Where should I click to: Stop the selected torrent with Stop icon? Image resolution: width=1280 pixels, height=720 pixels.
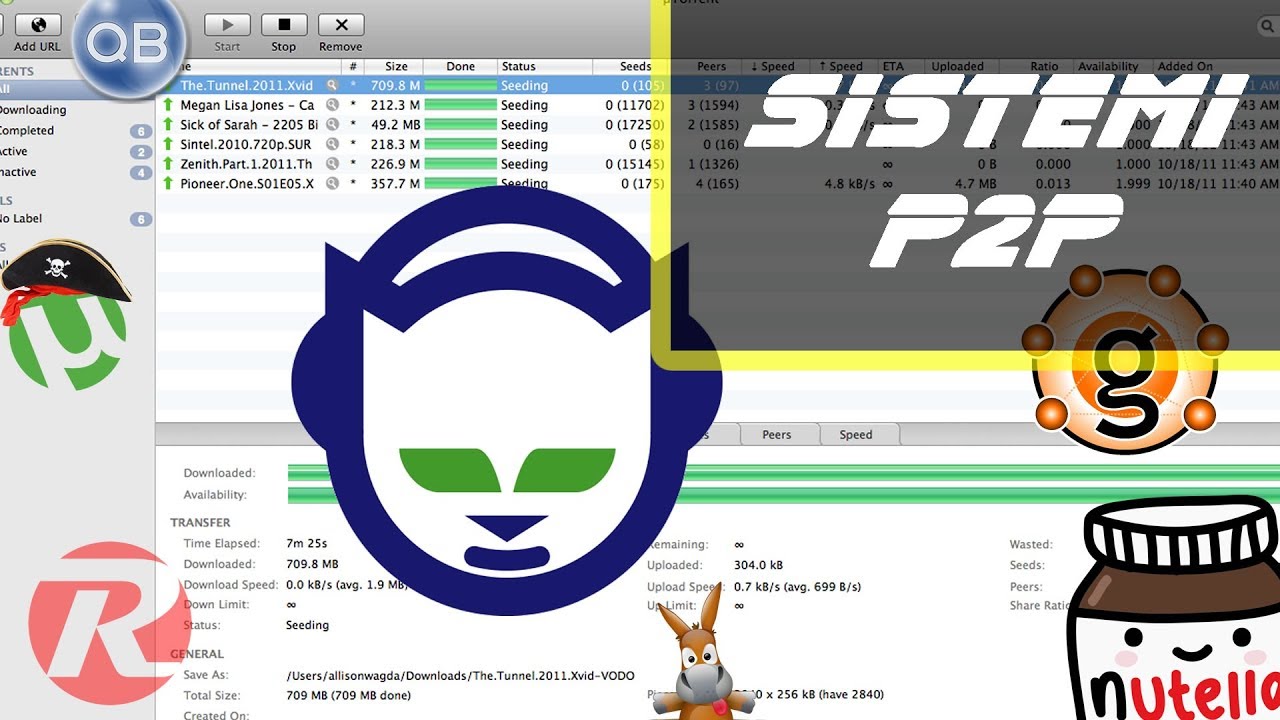click(x=284, y=25)
